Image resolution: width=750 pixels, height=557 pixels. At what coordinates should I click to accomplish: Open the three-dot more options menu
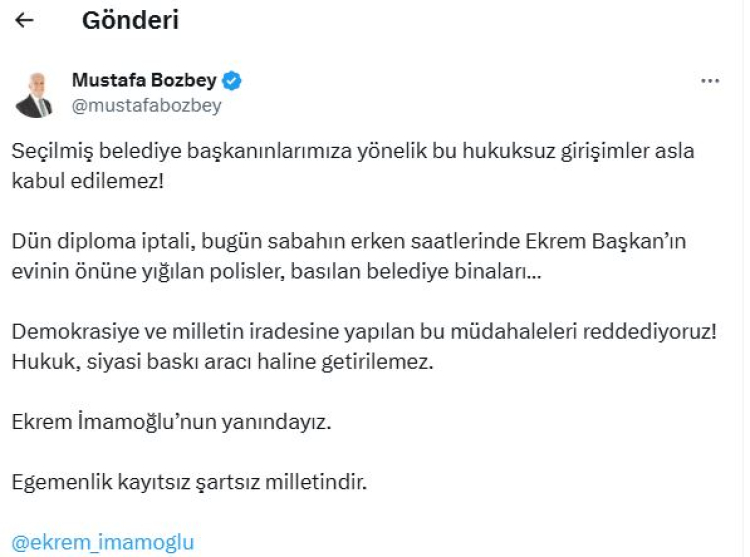[x=710, y=81]
